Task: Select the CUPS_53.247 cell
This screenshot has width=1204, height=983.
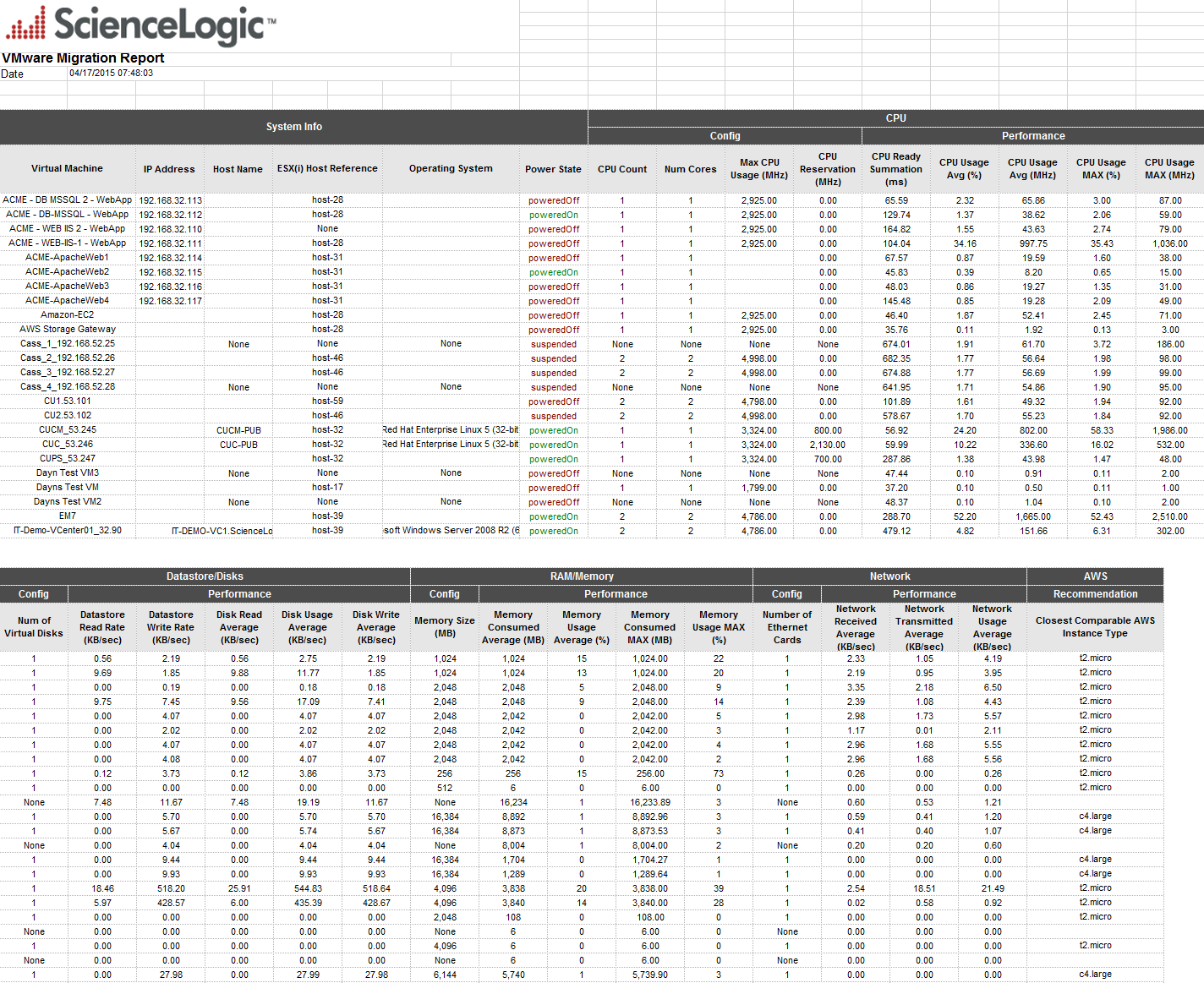Action: (68, 459)
